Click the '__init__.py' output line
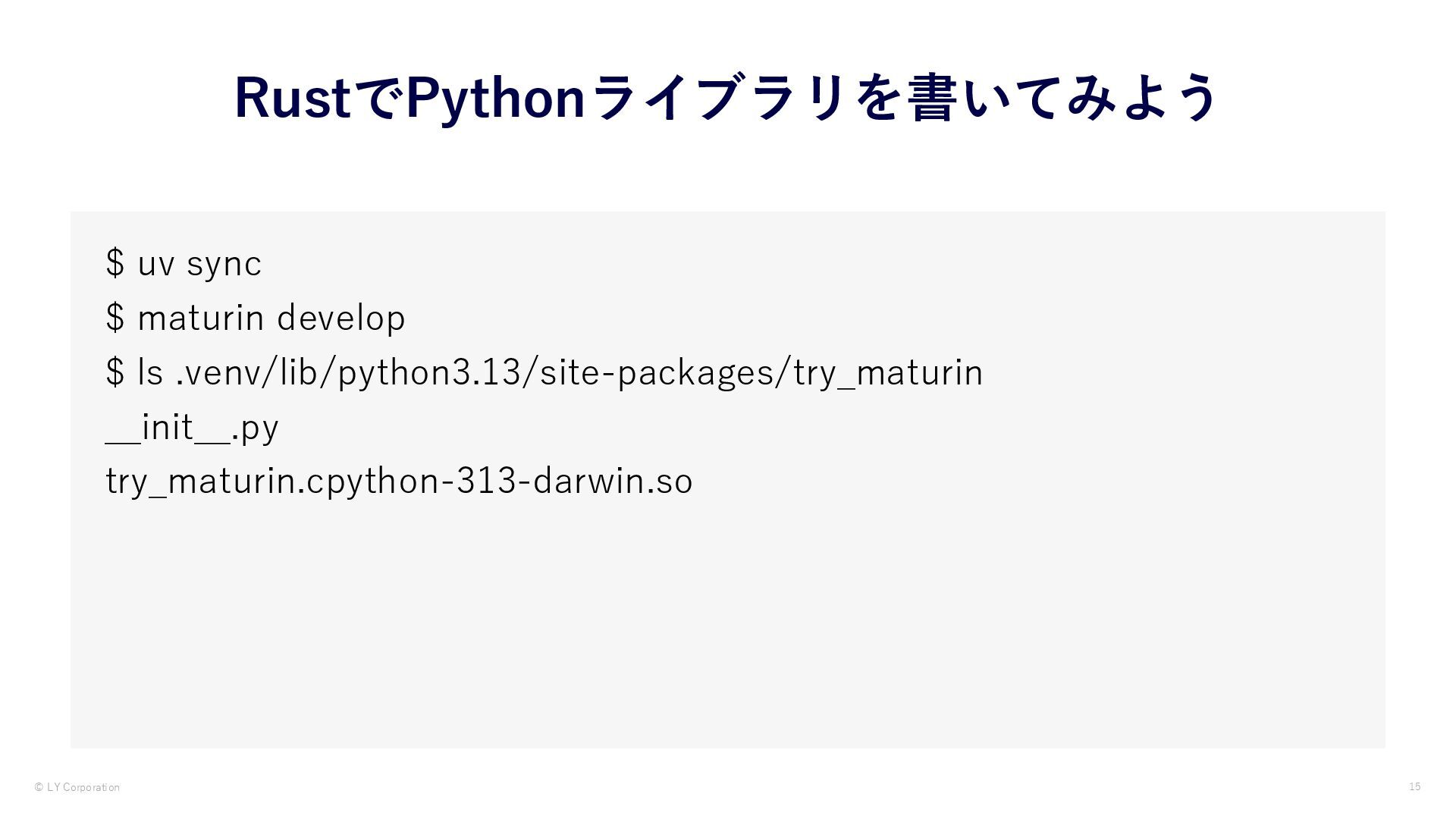 (x=192, y=427)
